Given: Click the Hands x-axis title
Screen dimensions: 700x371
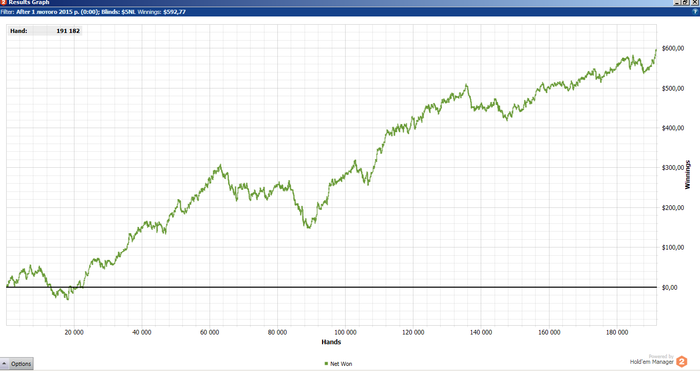Looking at the screenshot, I should (331, 342).
